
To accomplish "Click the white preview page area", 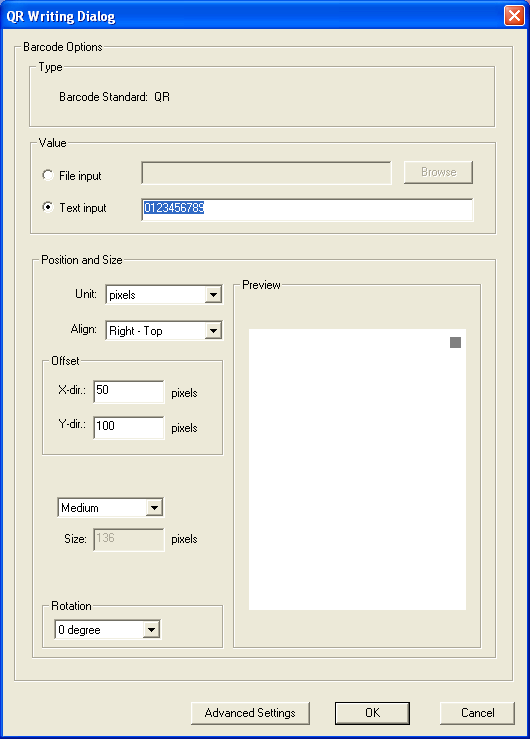I will 357,469.
